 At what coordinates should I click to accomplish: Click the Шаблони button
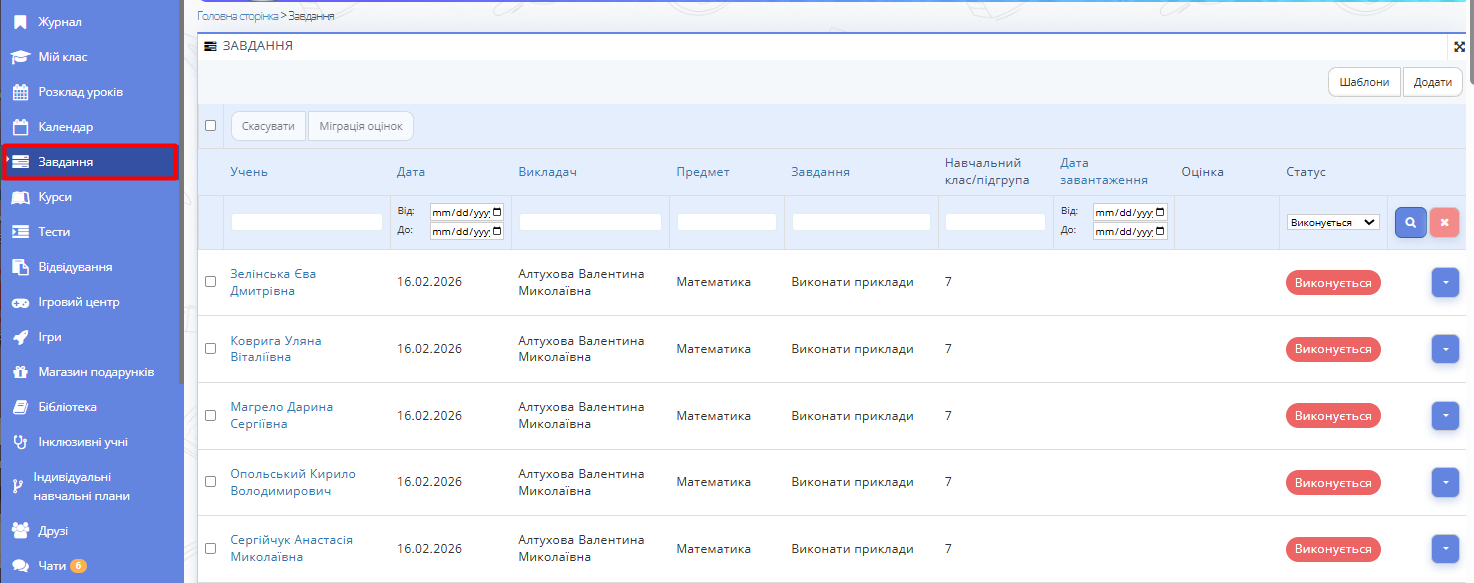click(x=1364, y=82)
